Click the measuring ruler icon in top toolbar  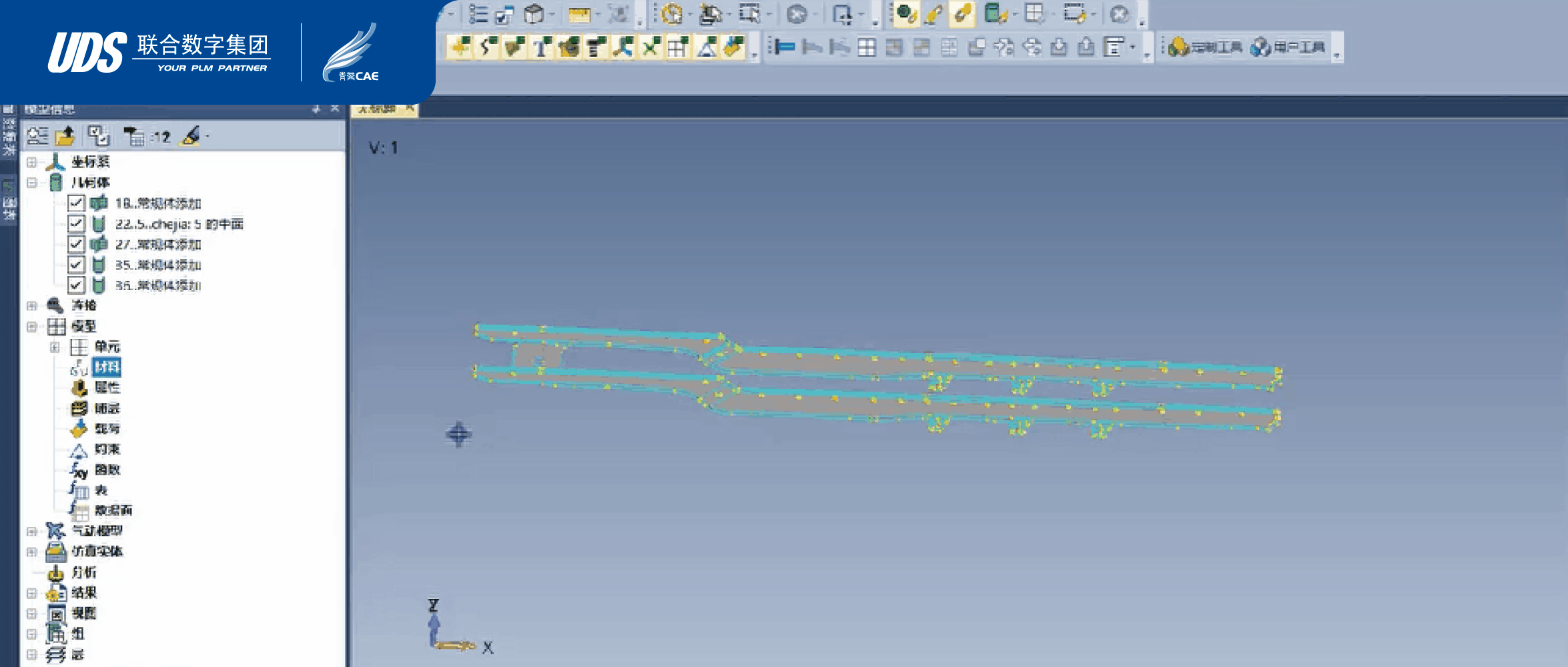click(578, 15)
